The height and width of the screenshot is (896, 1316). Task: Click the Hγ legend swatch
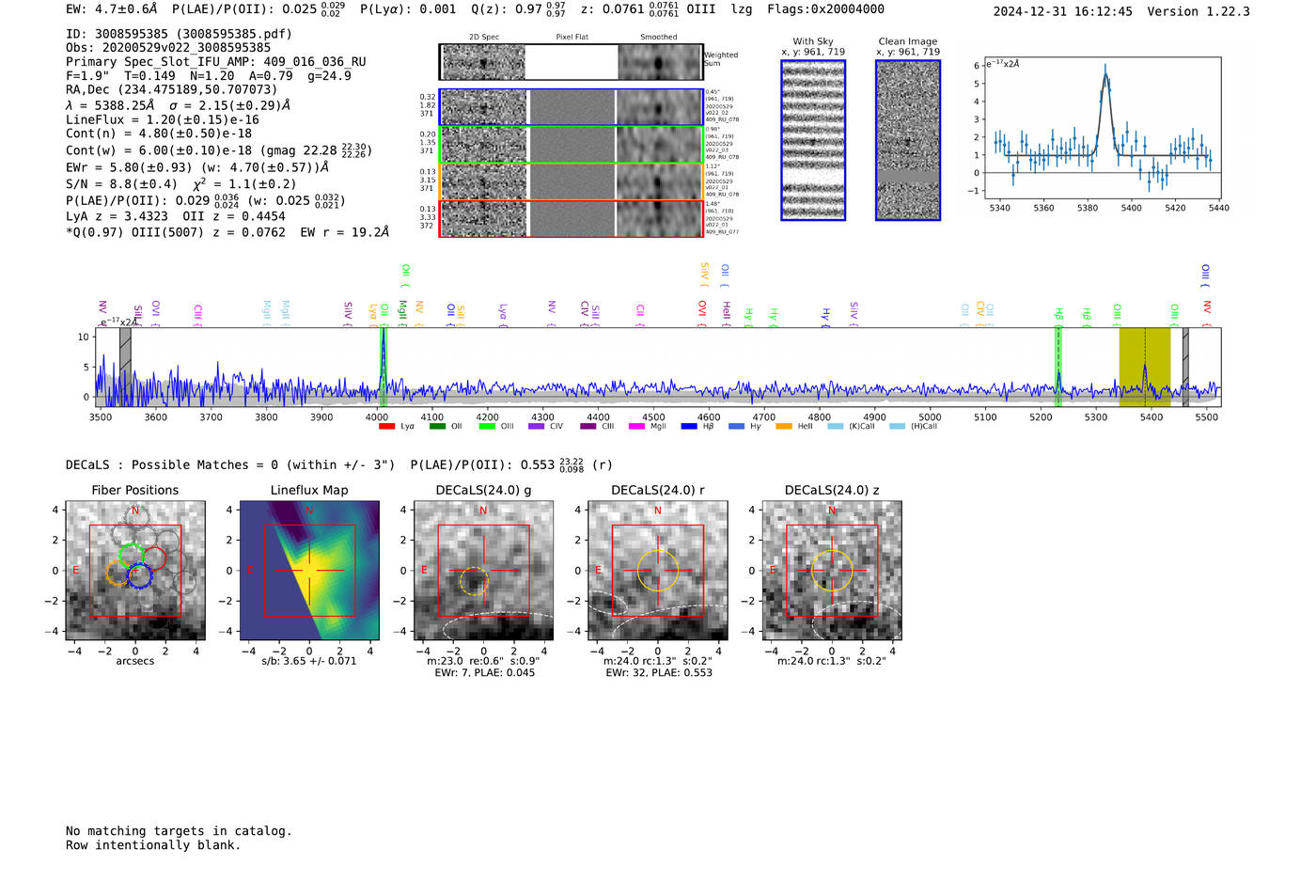click(x=736, y=427)
